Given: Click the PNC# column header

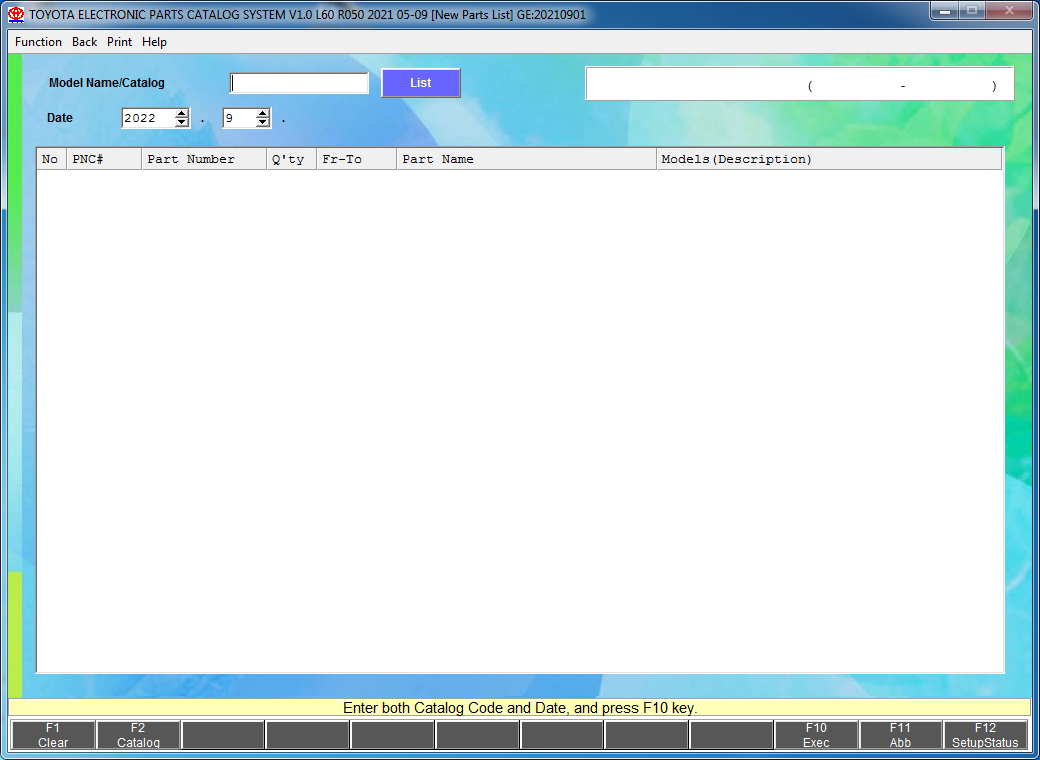Looking at the screenshot, I should (104, 159).
